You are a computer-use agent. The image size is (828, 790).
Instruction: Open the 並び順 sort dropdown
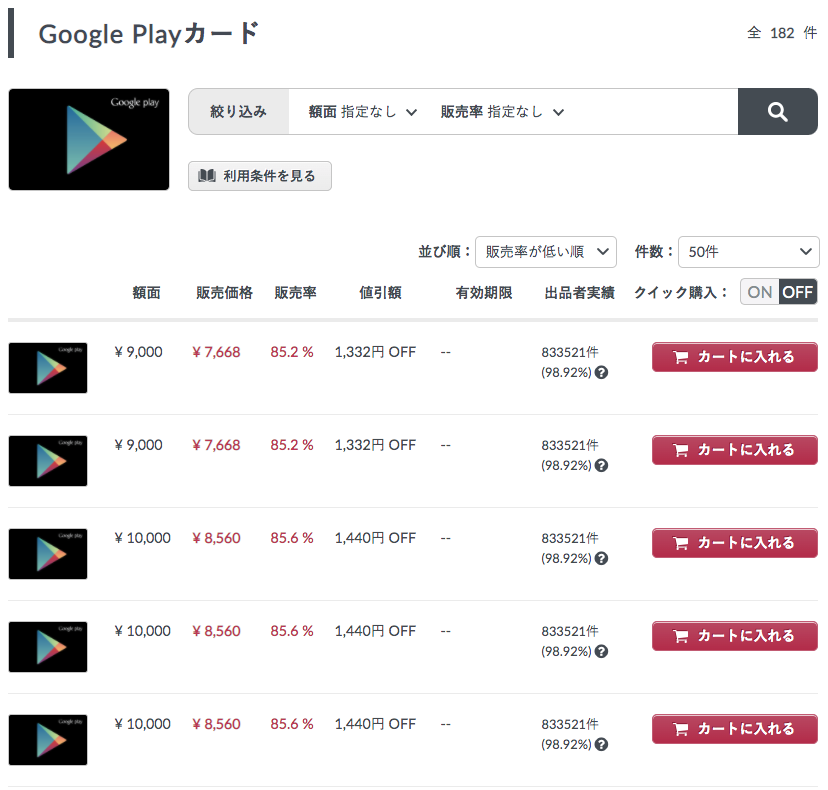[x=545, y=252]
